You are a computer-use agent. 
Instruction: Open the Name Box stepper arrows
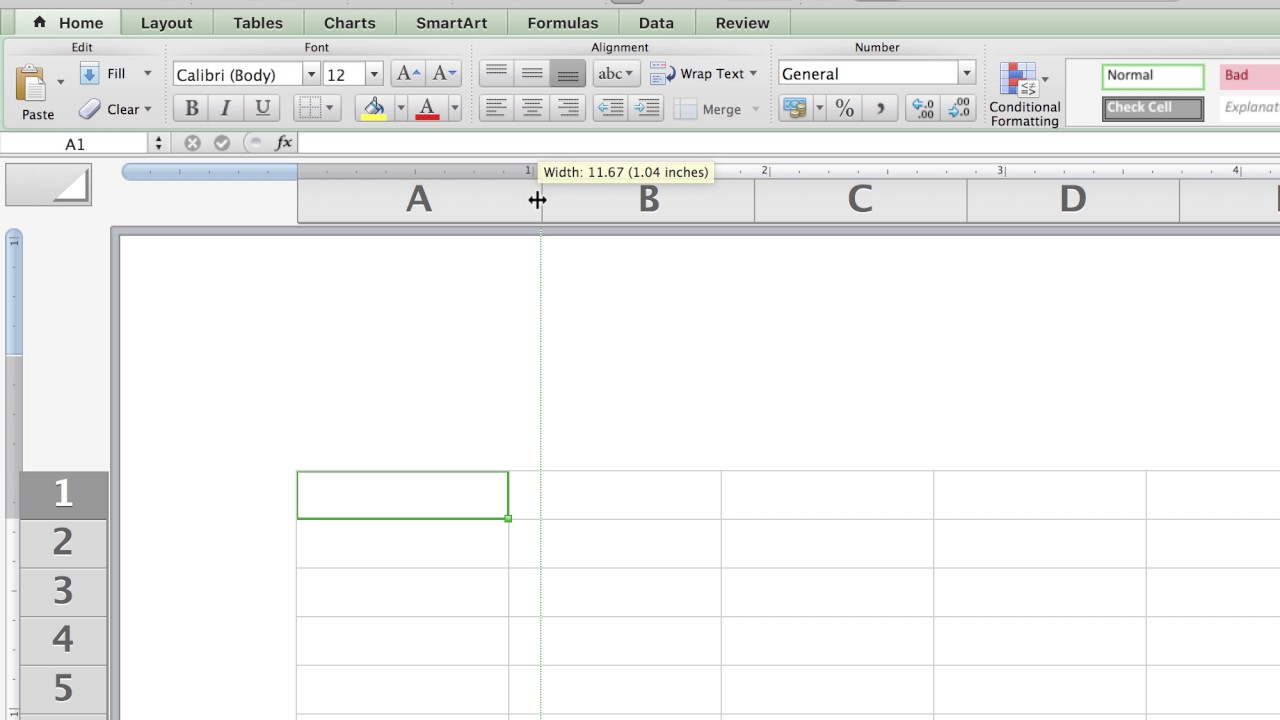click(159, 144)
